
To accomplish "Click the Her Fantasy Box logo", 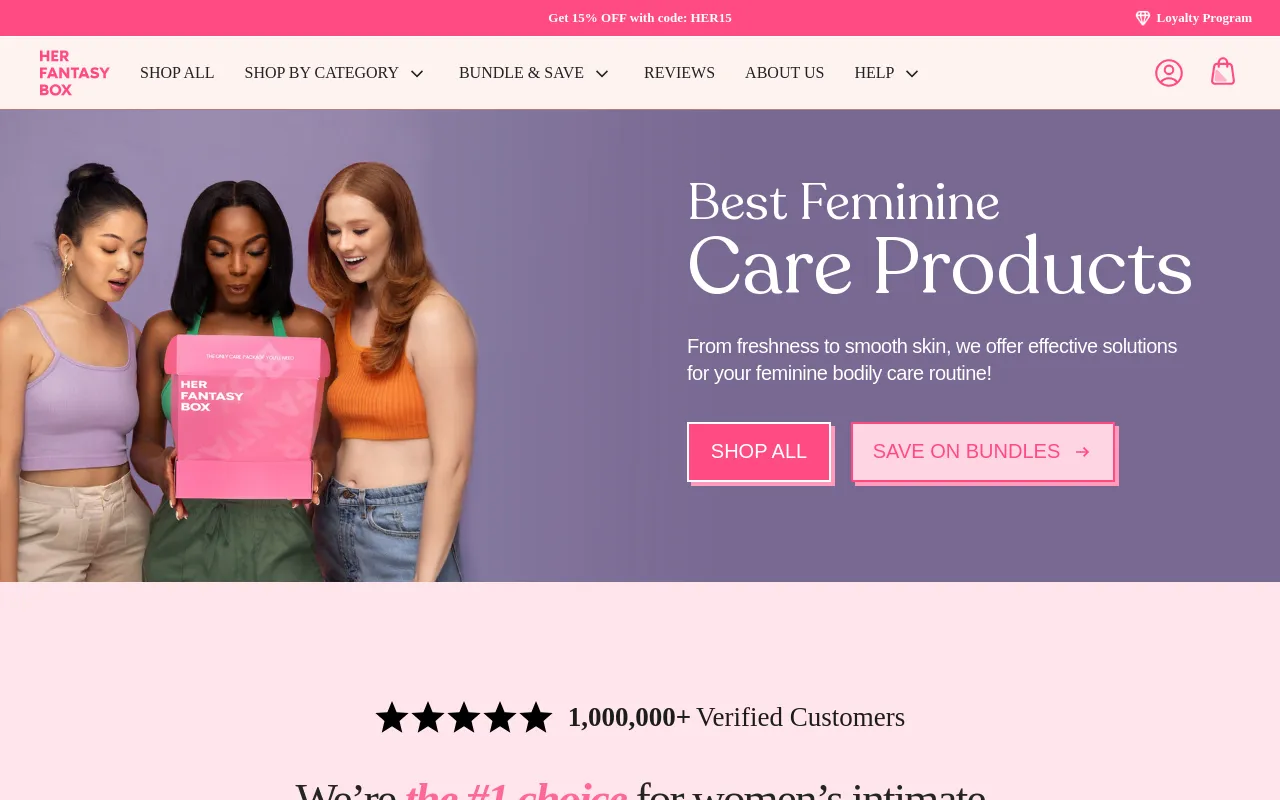I will (74, 73).
